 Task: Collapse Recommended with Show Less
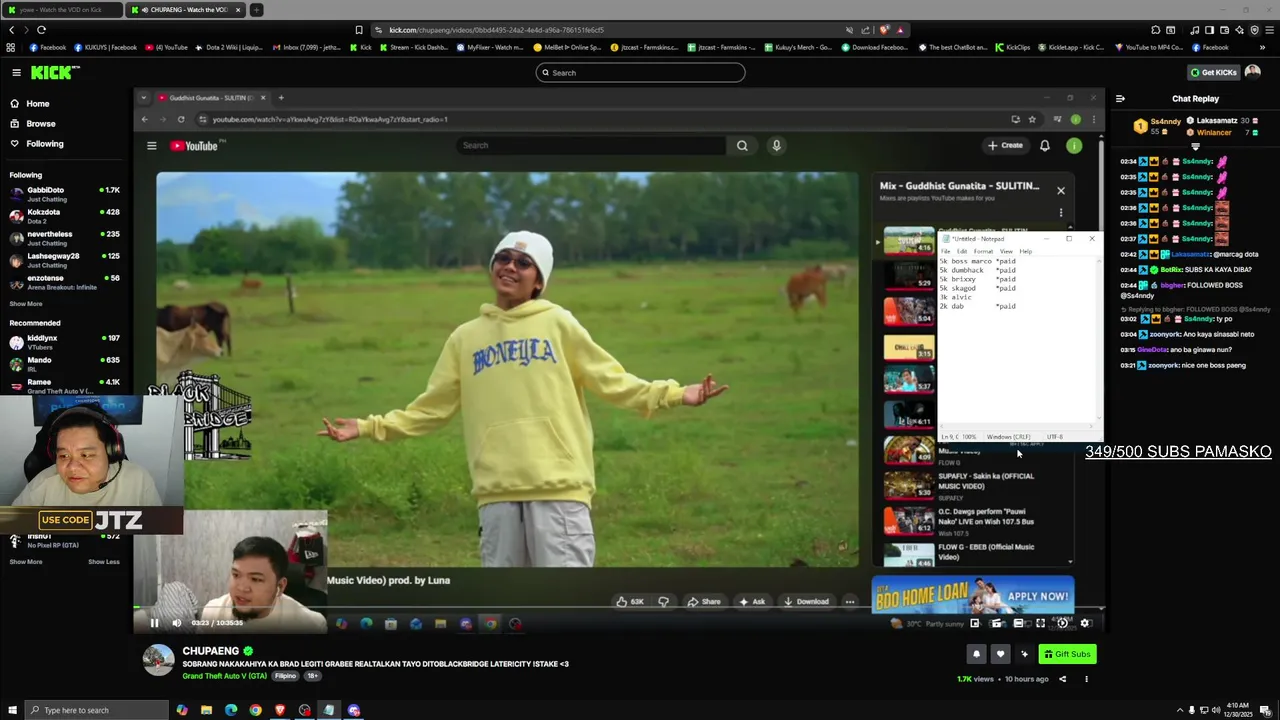pyautogui.click(x=103, y=562)
